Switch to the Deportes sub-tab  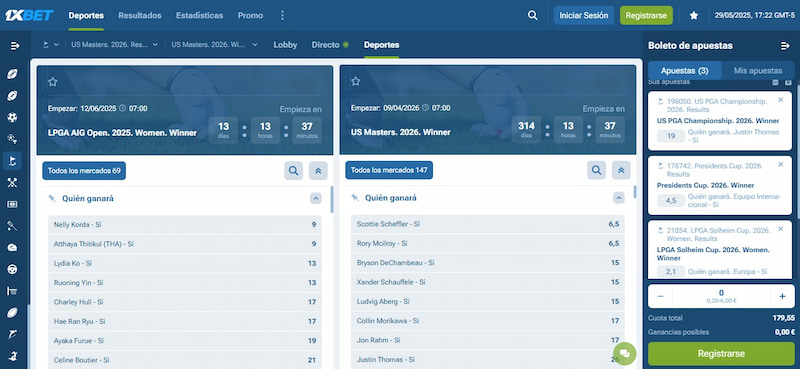point(382,45)
